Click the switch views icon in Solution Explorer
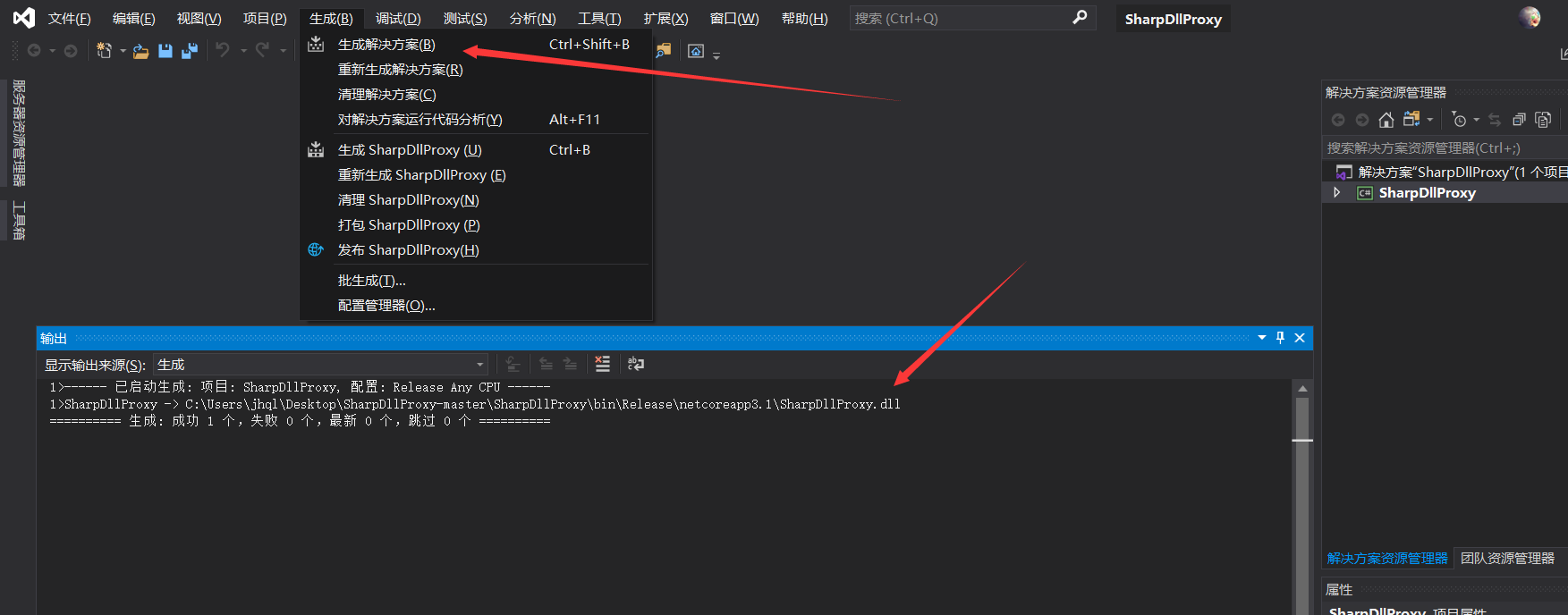The image size is (1568, 615). 1411,119
